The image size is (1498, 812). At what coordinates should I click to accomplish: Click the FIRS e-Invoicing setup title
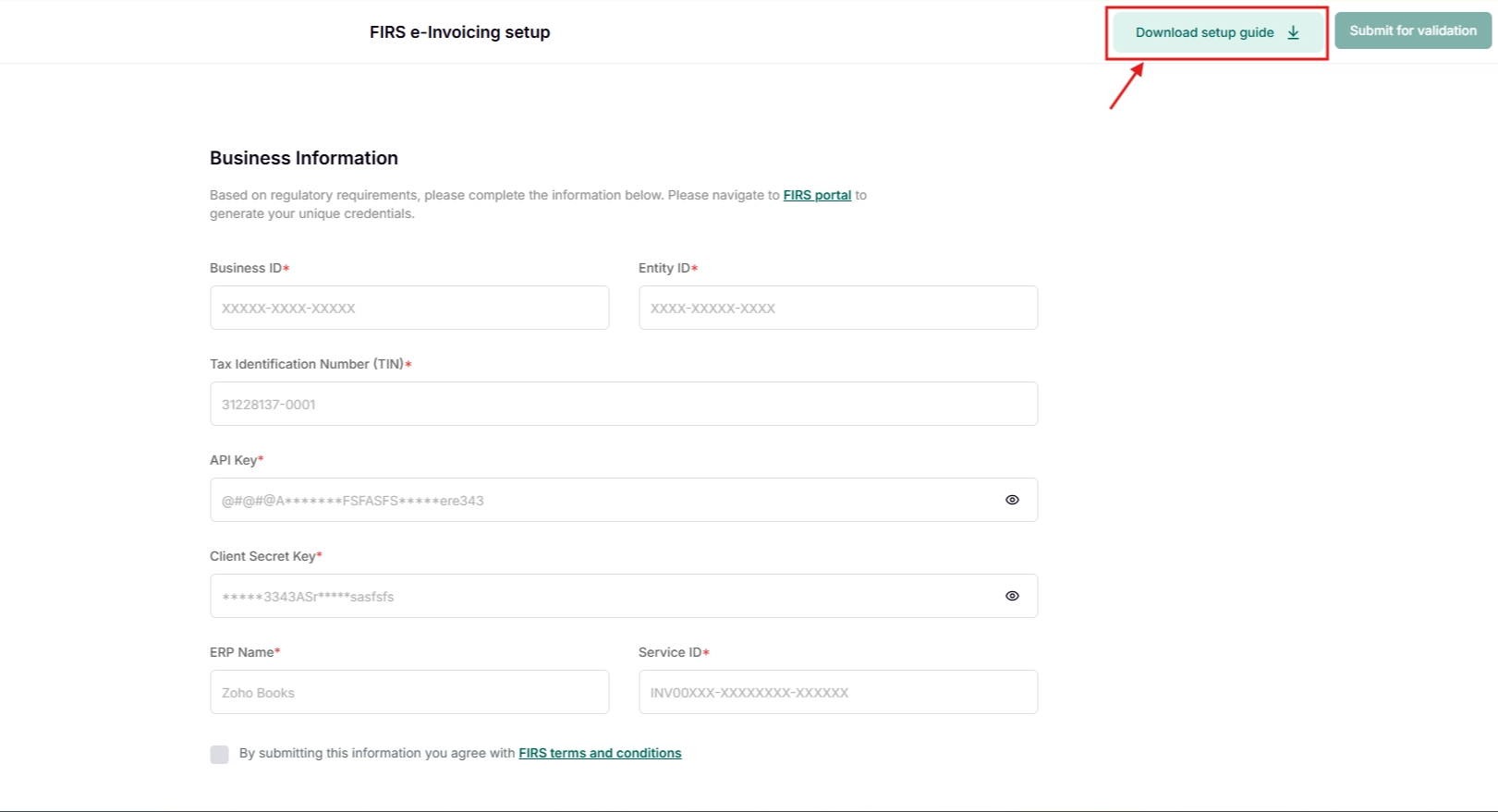click(459, 32)
